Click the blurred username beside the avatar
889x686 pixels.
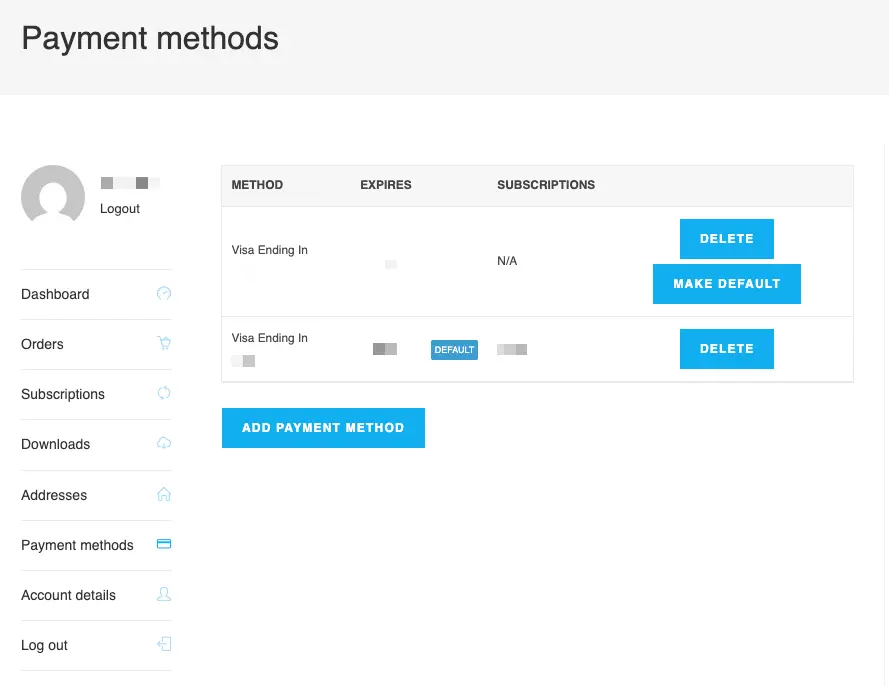pos(130,183)
